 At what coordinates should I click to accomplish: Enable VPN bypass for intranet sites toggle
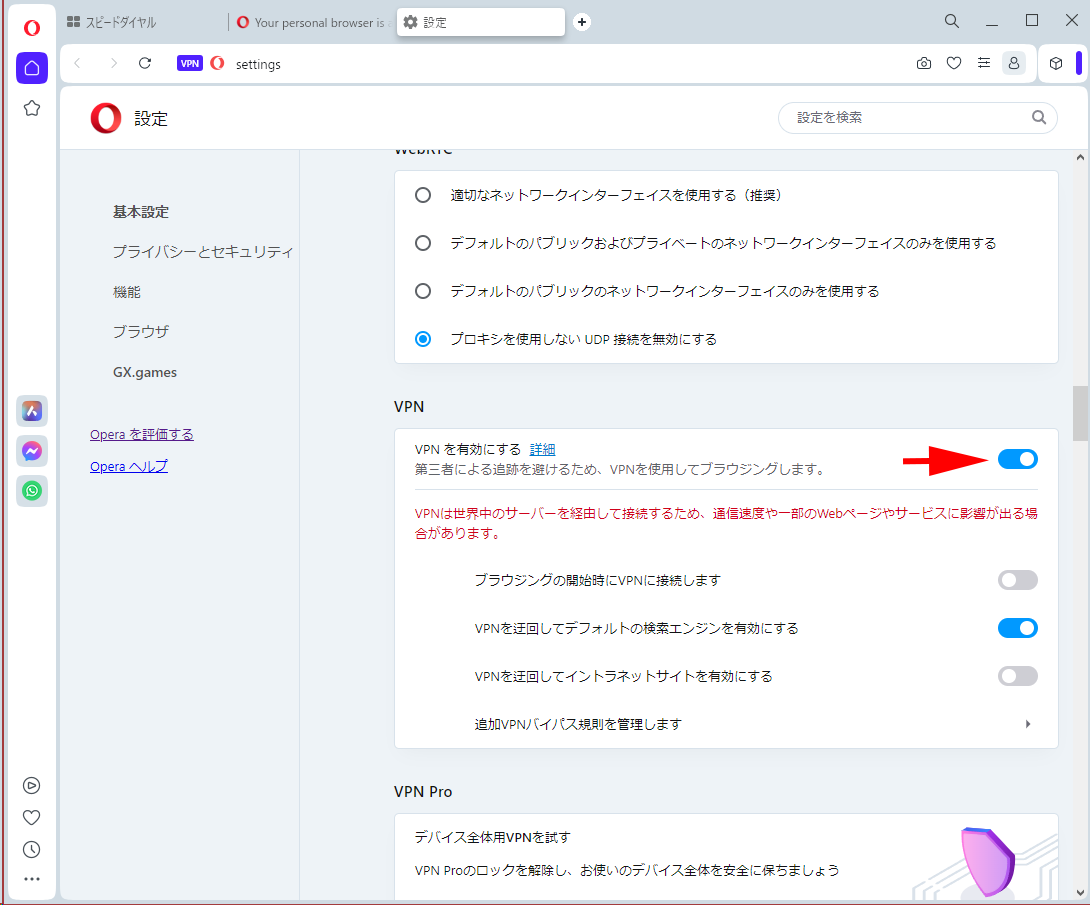tap(1017, 676)
